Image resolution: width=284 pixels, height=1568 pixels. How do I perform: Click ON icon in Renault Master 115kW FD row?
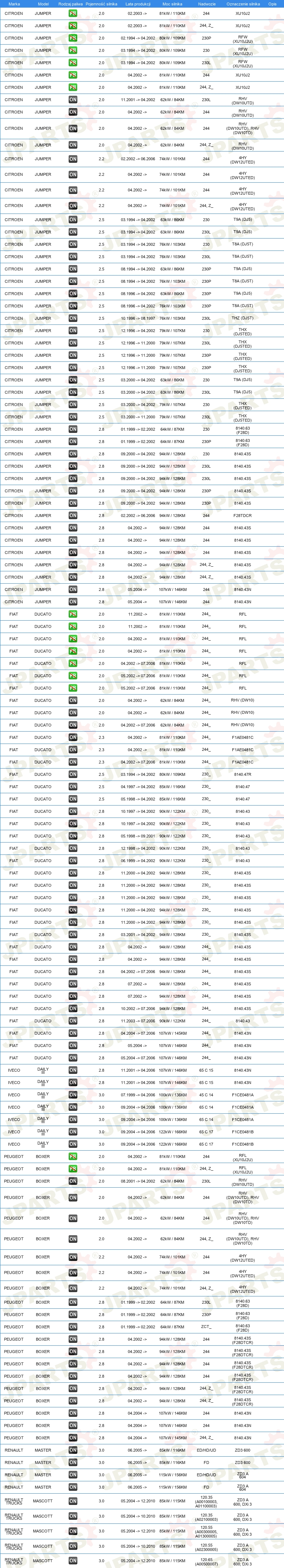[73, 1487]
